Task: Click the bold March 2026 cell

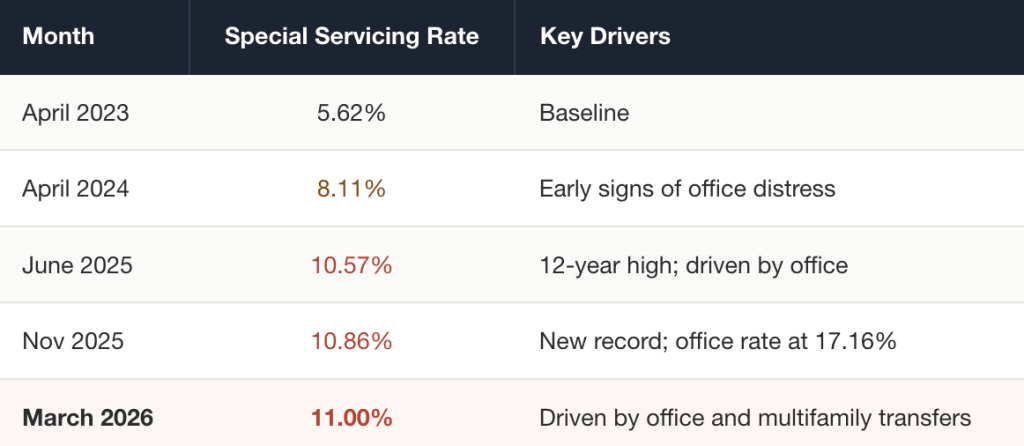Action: tap(88, 417)
